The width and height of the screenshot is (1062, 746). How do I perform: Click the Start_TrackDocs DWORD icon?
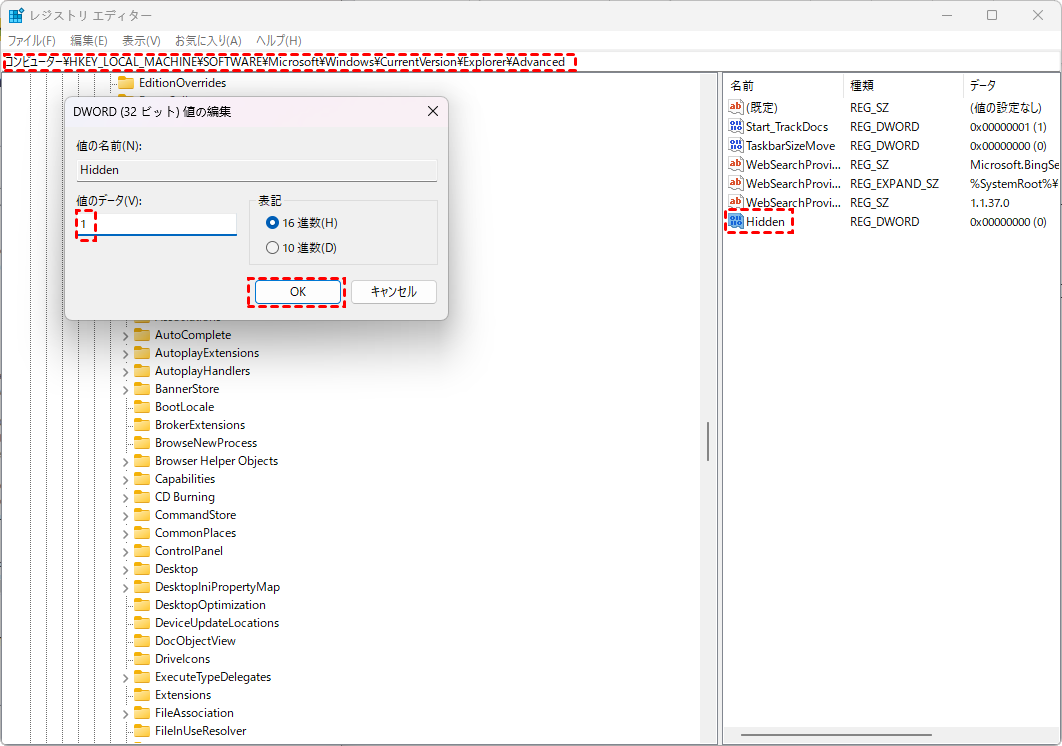click(x=736, y=127)
